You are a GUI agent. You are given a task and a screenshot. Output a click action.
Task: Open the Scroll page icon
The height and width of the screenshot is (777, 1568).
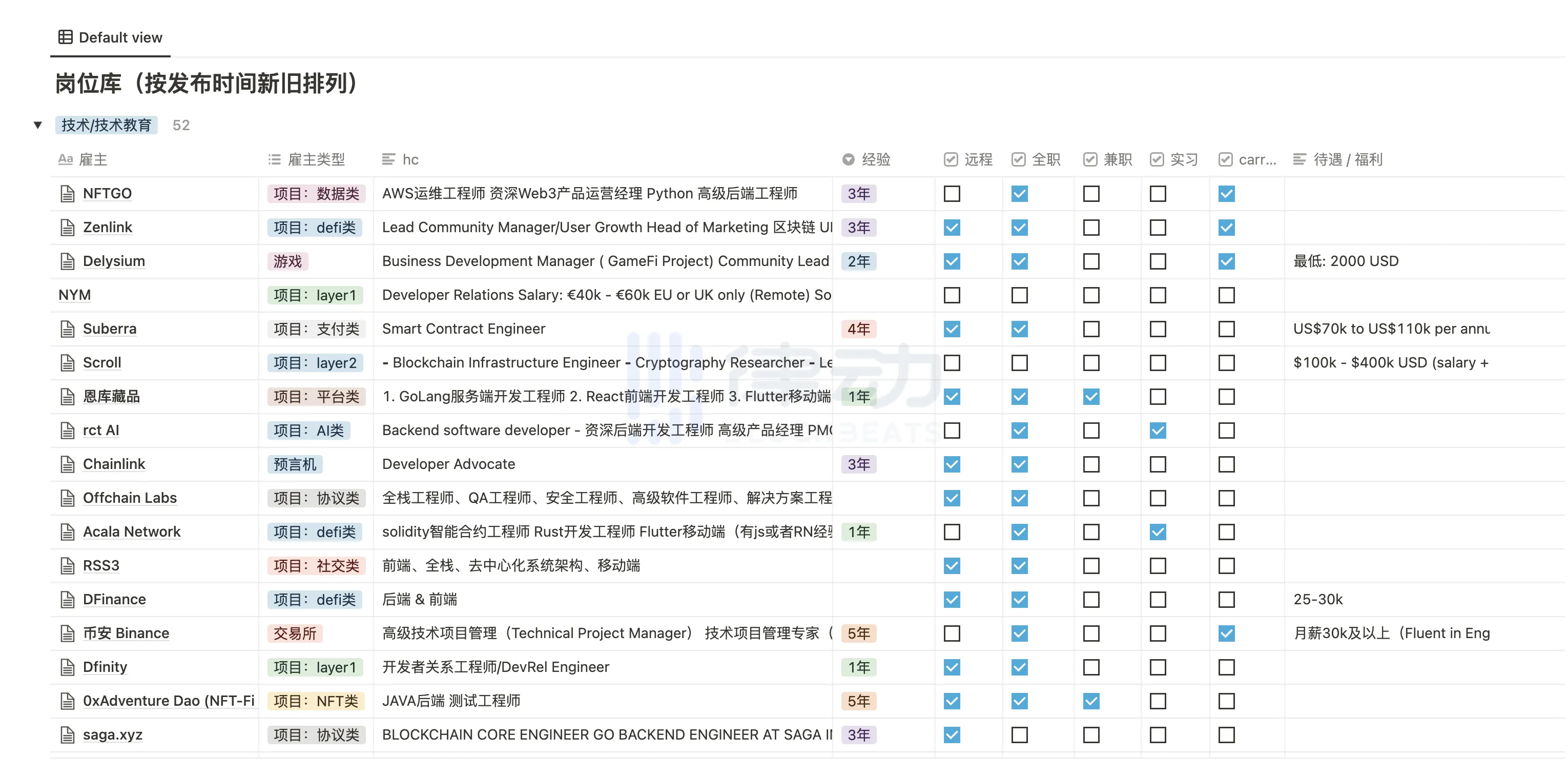[x=68, y=363]
